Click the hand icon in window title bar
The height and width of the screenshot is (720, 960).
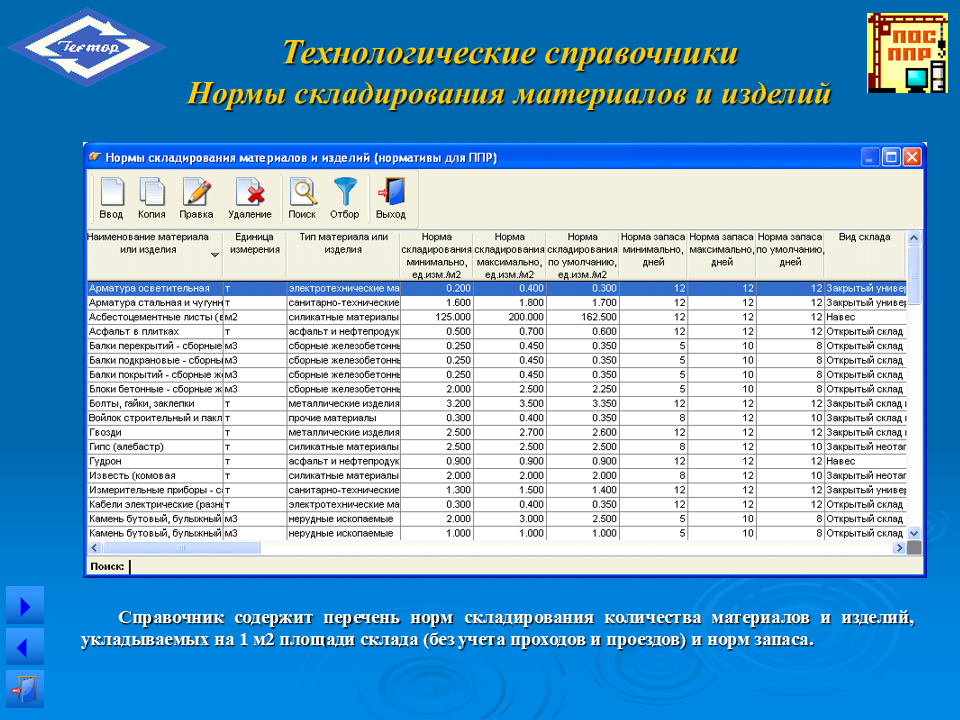(95, 157)
